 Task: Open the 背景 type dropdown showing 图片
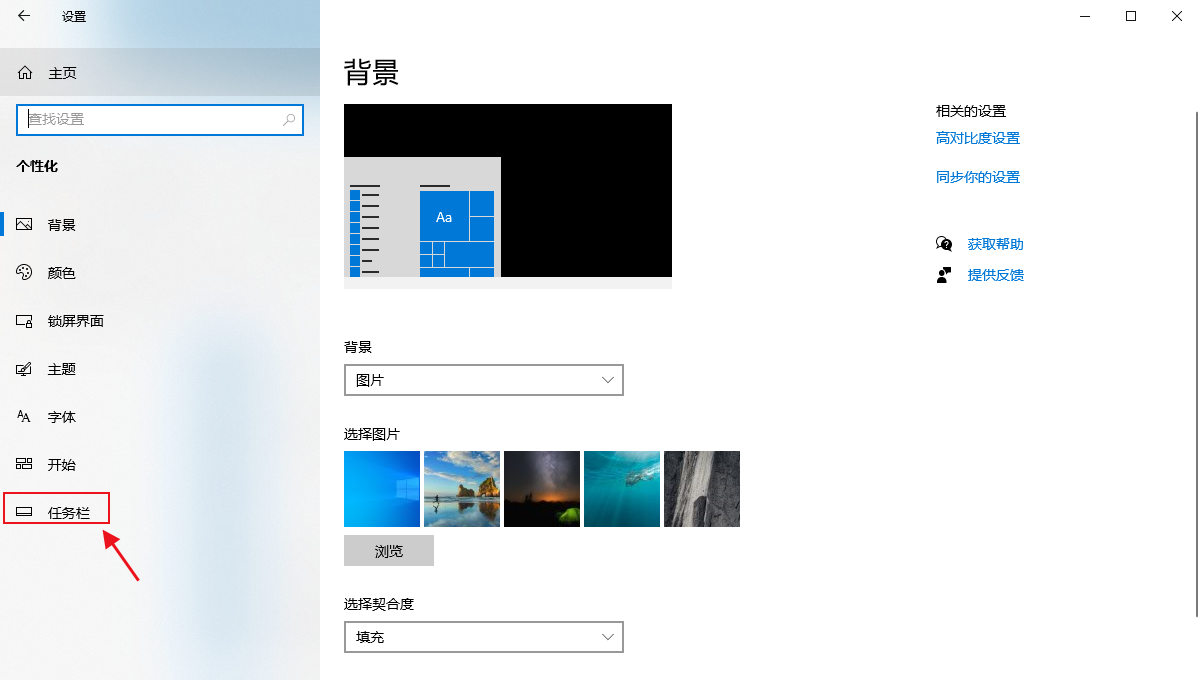tap(483, 380)
